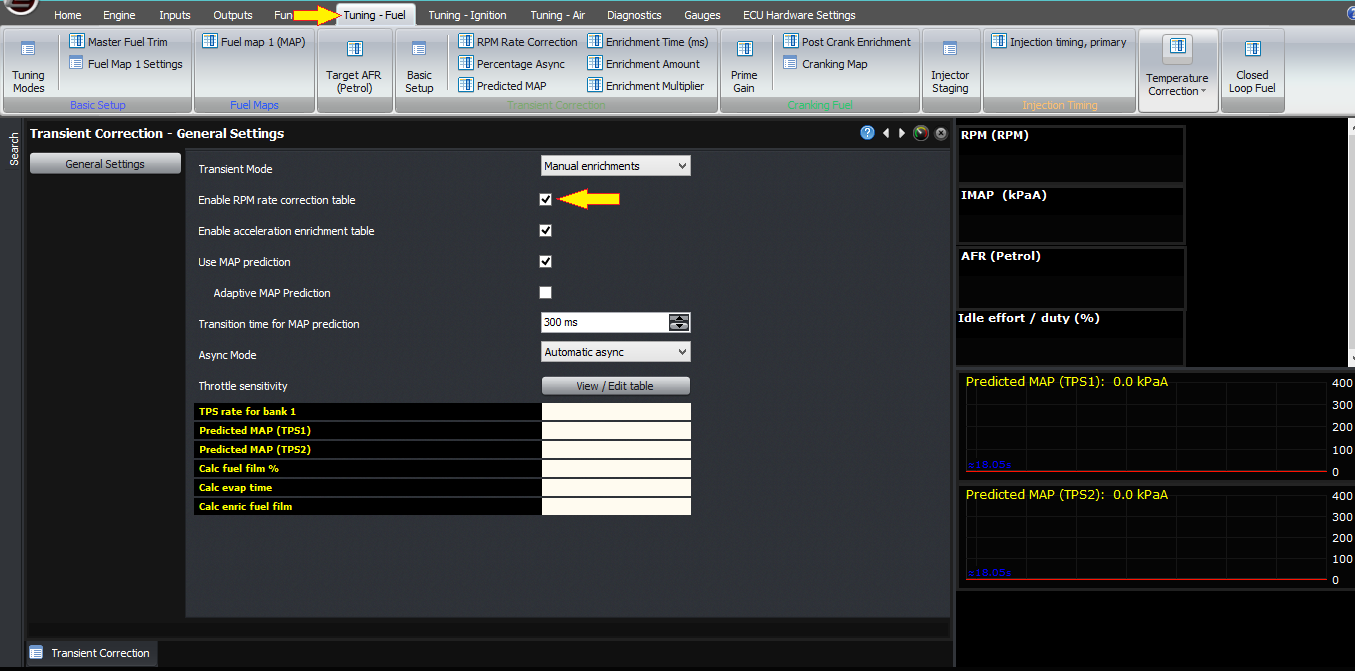Open Injector Staging
The width and height of the screenshot is (1355, 671).
pos(950,68)
